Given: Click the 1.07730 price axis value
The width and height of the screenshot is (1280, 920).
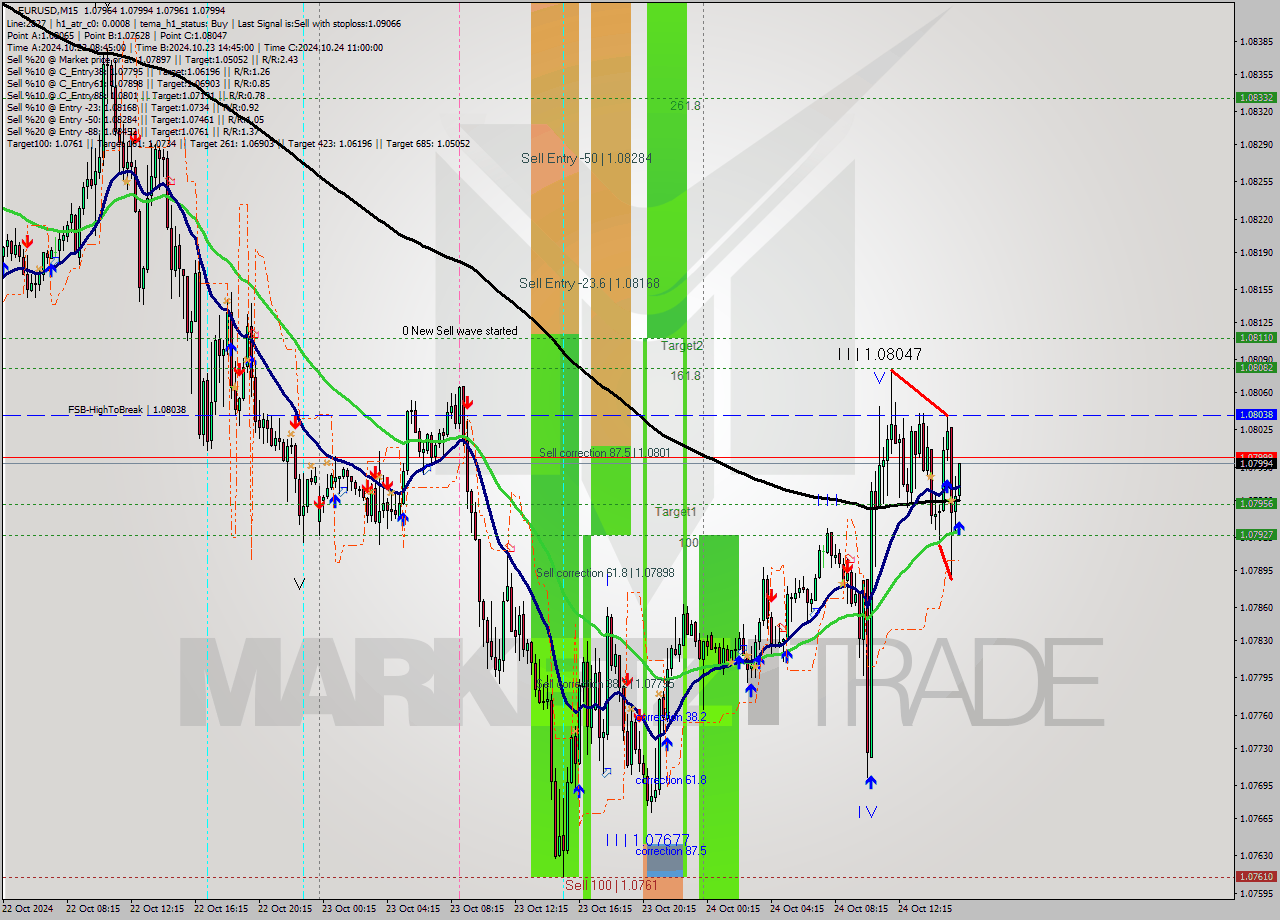Looking at the screenshot, I should (1256, 748).
